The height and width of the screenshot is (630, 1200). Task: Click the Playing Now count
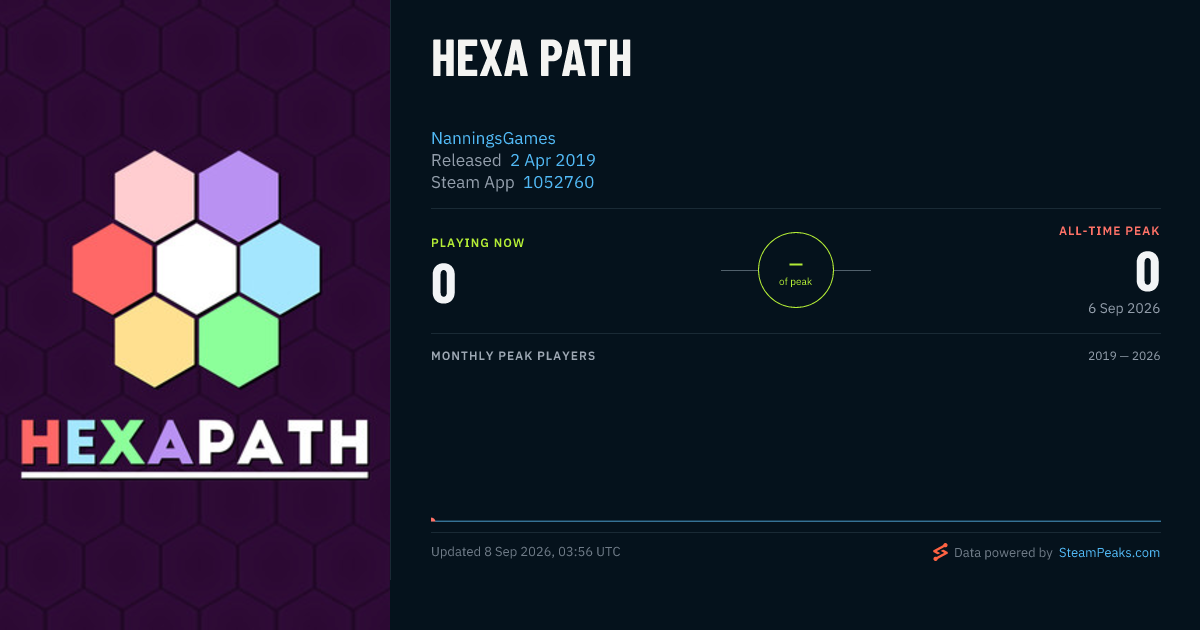click(444, 284)
